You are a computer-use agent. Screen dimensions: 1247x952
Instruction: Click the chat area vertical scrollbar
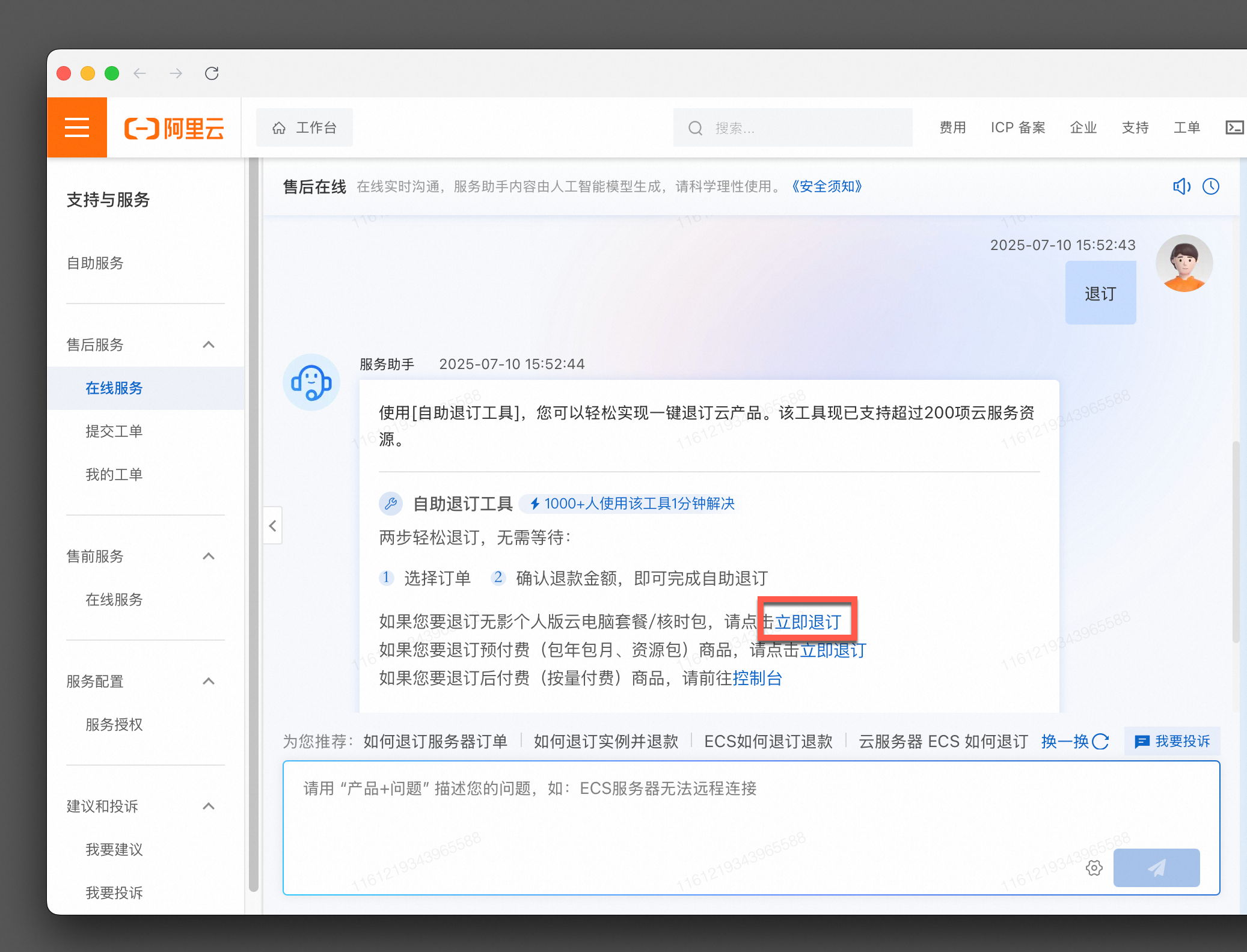coord(1236,542)
